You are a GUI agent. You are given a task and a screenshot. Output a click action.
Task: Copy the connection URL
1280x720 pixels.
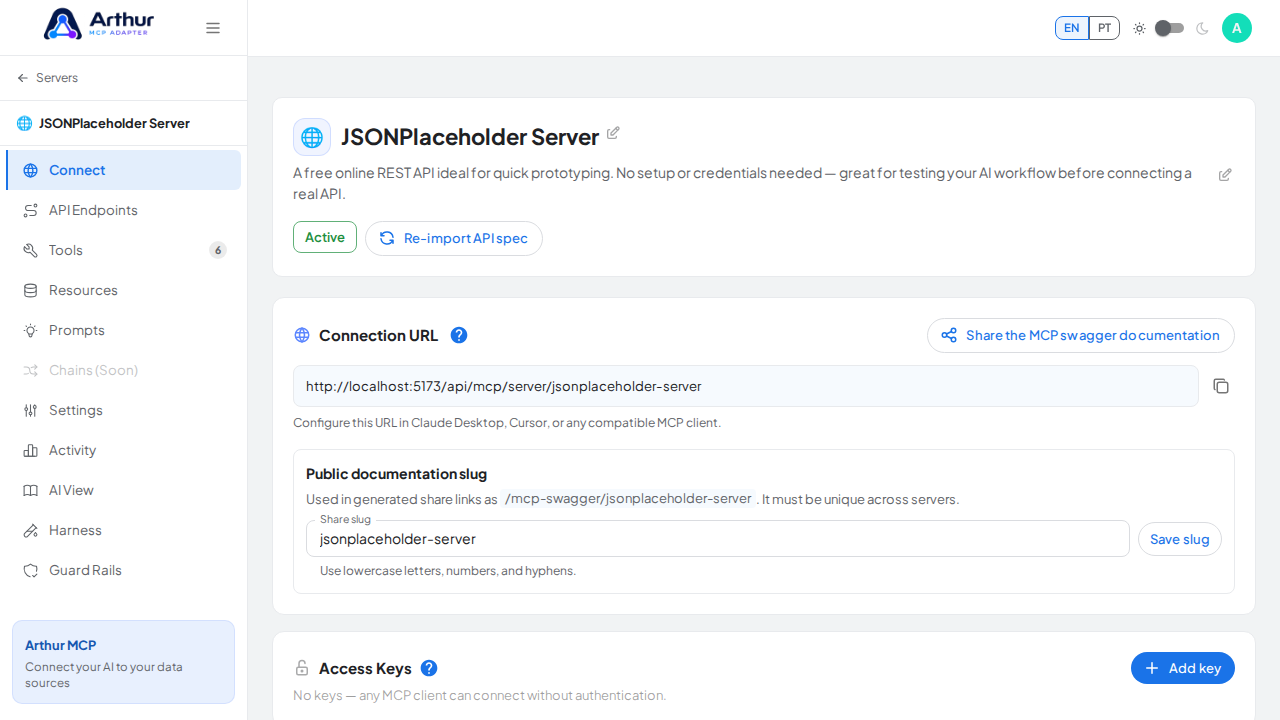1221,386
